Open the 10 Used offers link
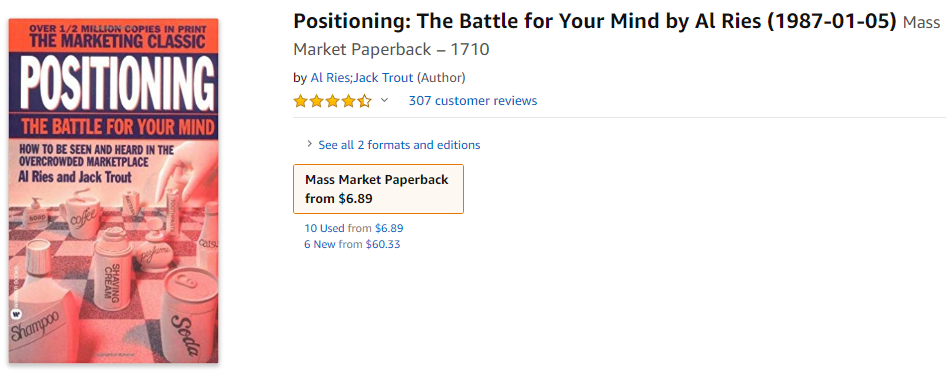Screen dimensions: 946x390 coord(324,228)
